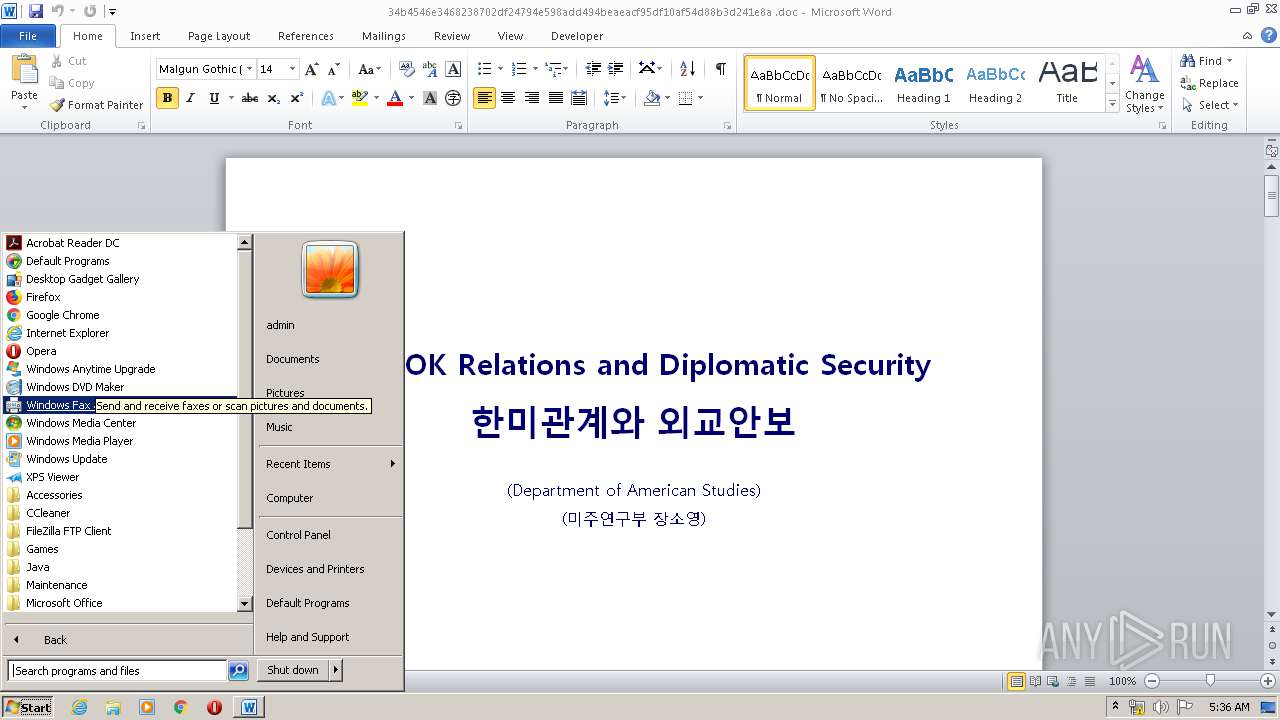This screenshot has width=1280, height=720.
Task: Click the search magnifier in Start menu
Action: (238, 671)
